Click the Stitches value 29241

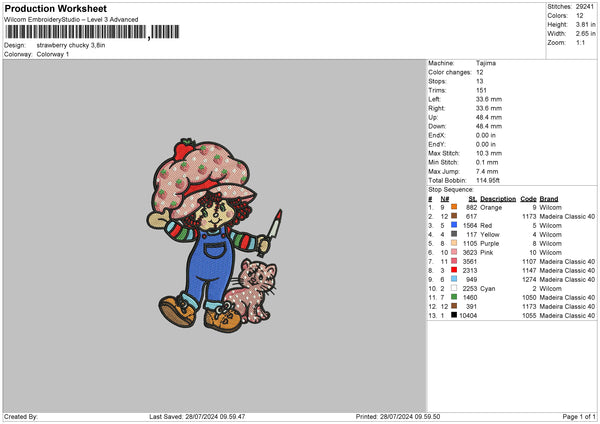click(x=585, y=7)
